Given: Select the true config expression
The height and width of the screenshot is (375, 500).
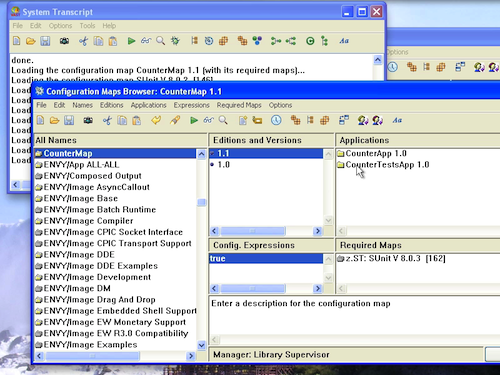Looking at the screenshot, I should [x=266, y=258].
